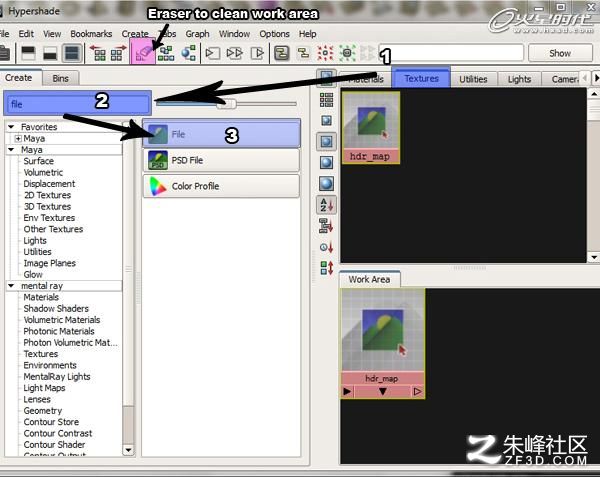The height and width of the screenshot is (477, 600).
Task: Create a File texture node
Action: pyautogui.click(x=222, y=134)
